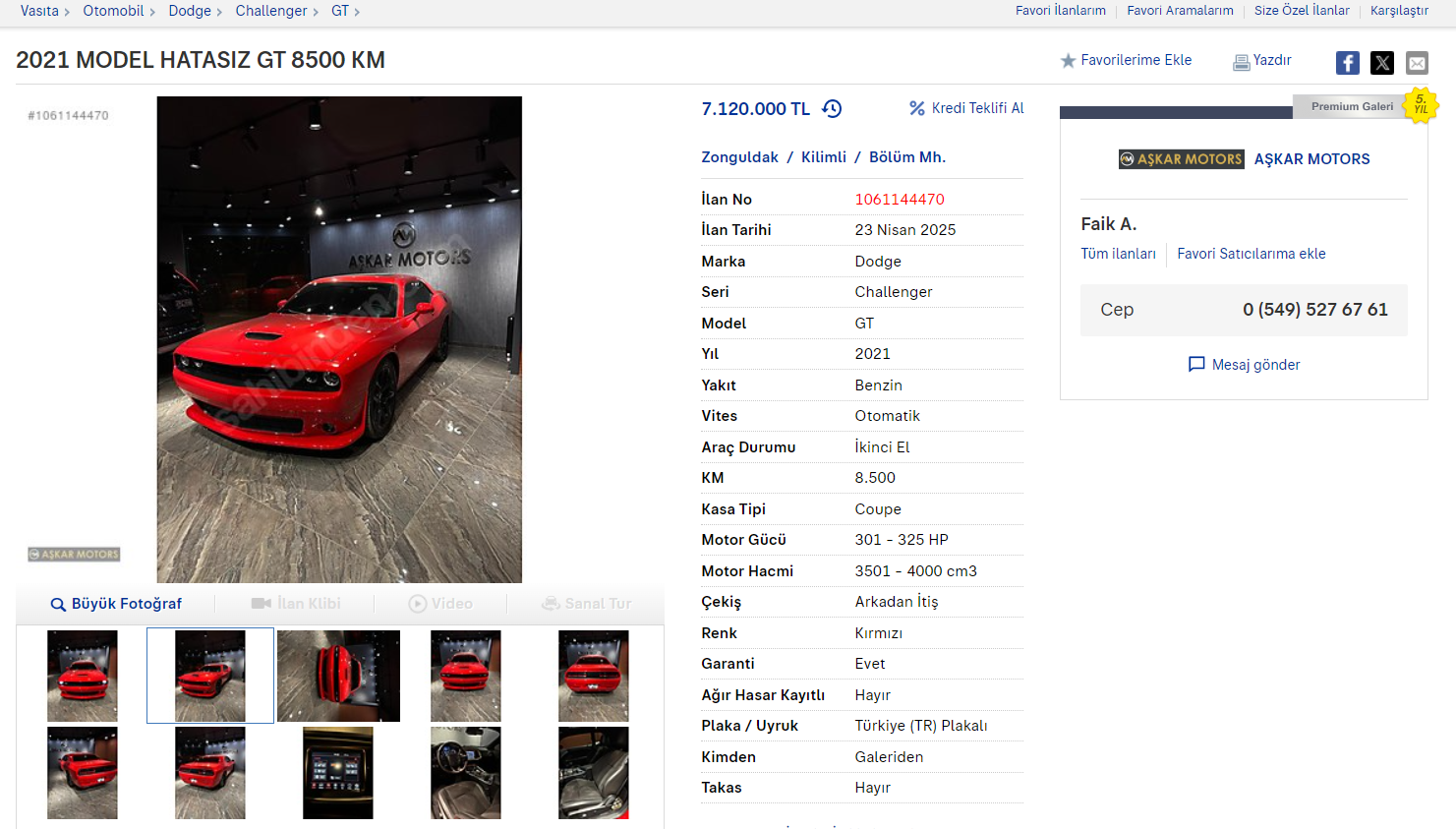Click phone number 0 (549) 527 67 61

tap(1315, 310)
